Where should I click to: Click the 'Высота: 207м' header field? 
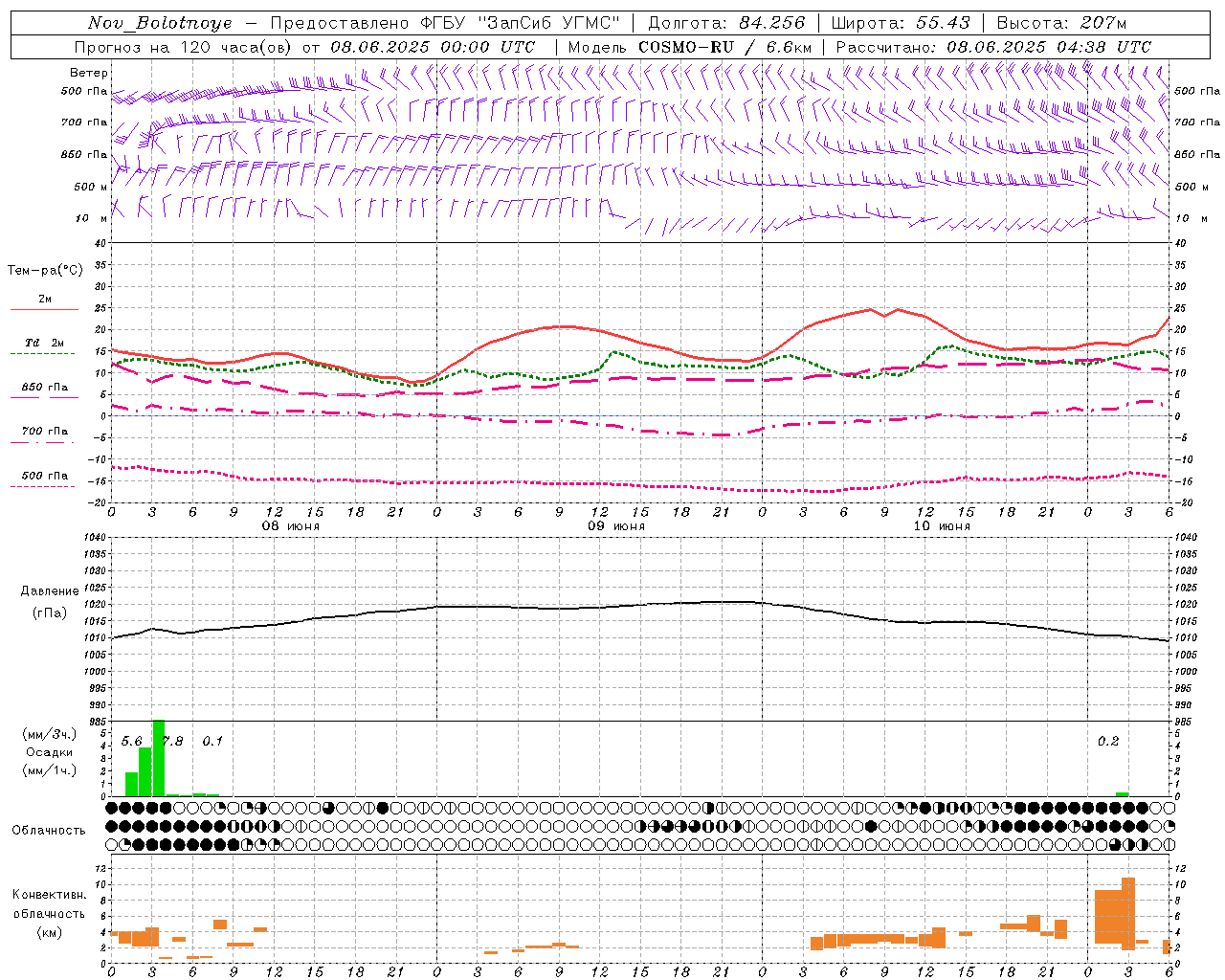click(1061, 23)
